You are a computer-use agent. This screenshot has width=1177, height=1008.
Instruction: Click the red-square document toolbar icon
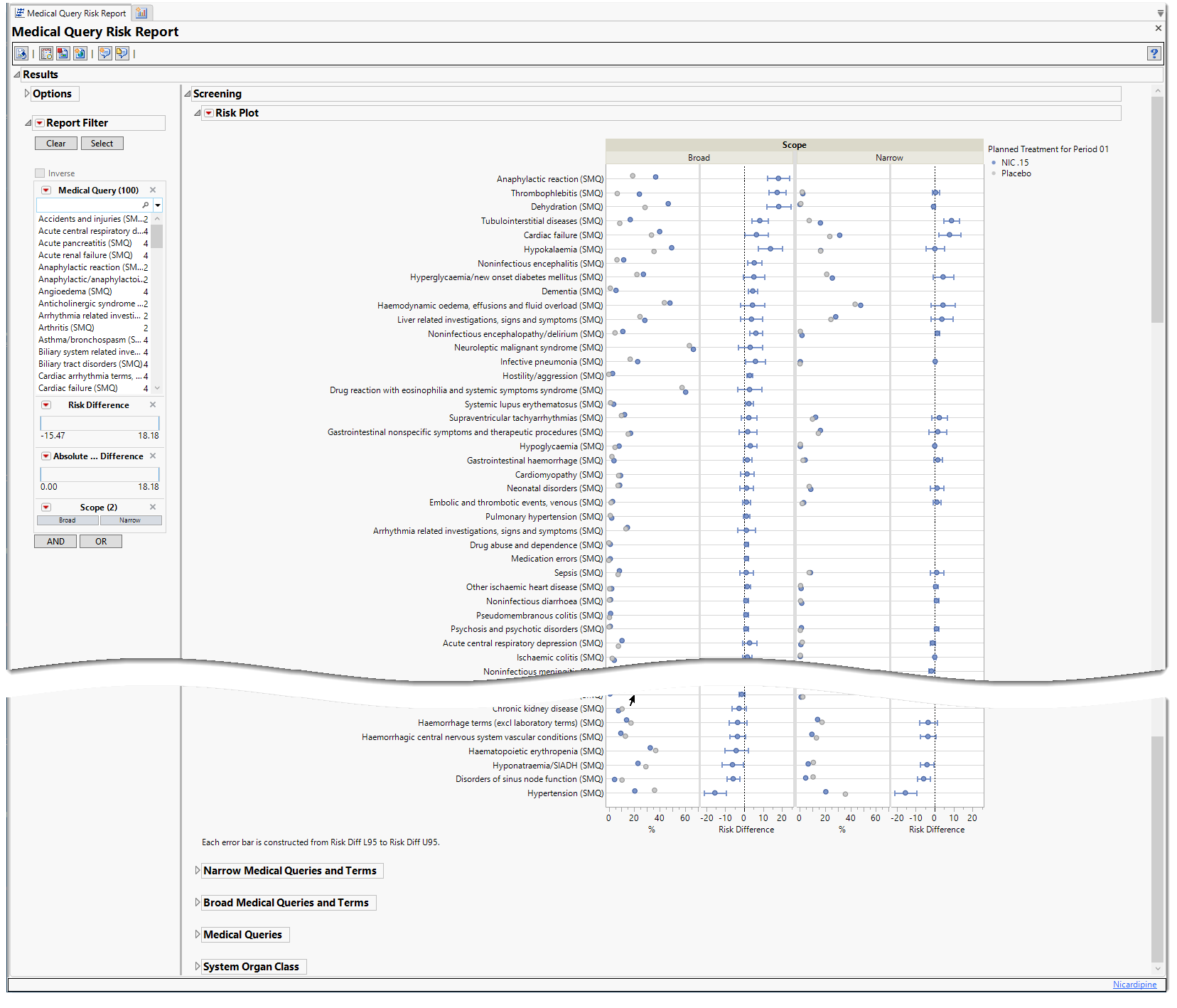click(63, 53)
